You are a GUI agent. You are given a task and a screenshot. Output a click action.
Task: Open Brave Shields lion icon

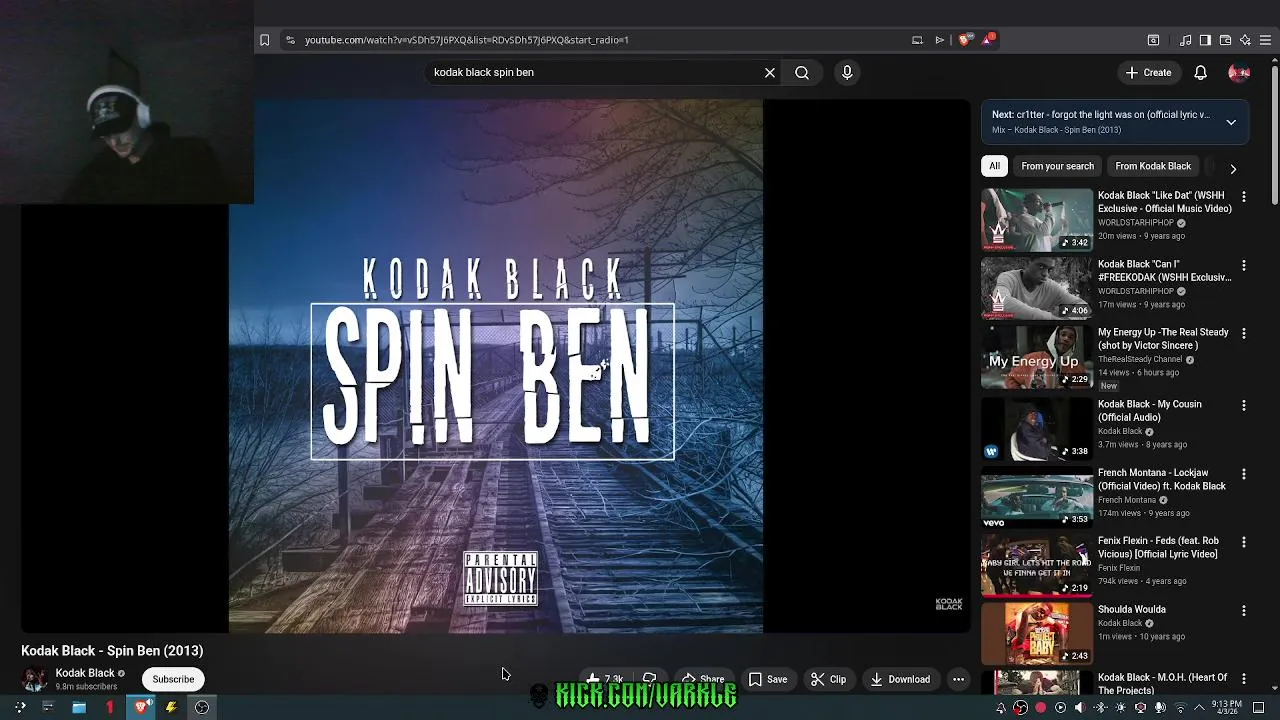coord(964,40)
